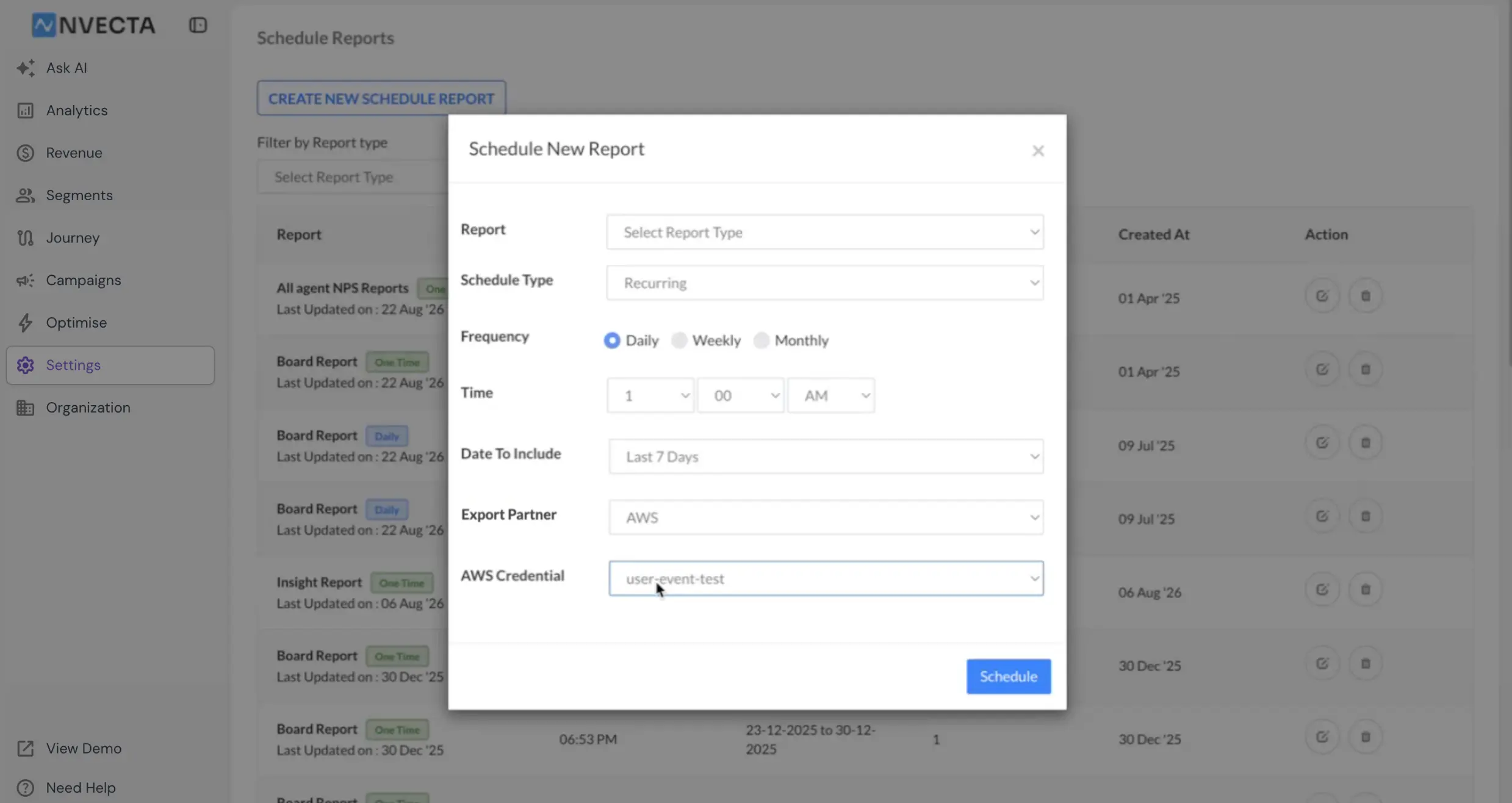Screen dimensions: 1512x803
Task: Delete the All agent NPS Reports row
Action: click(1366, 297)
